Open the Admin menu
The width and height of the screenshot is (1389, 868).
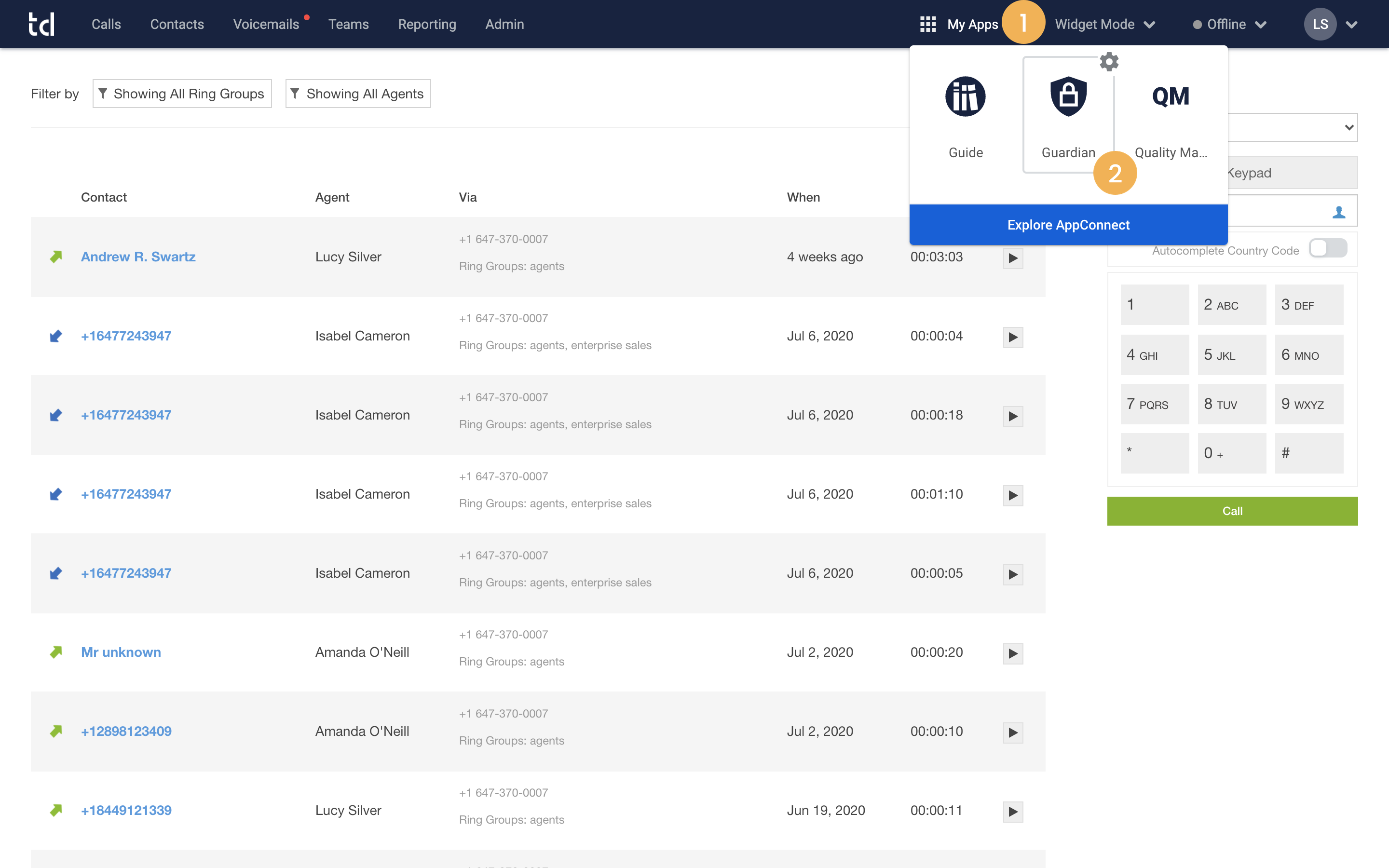point(504,24)
